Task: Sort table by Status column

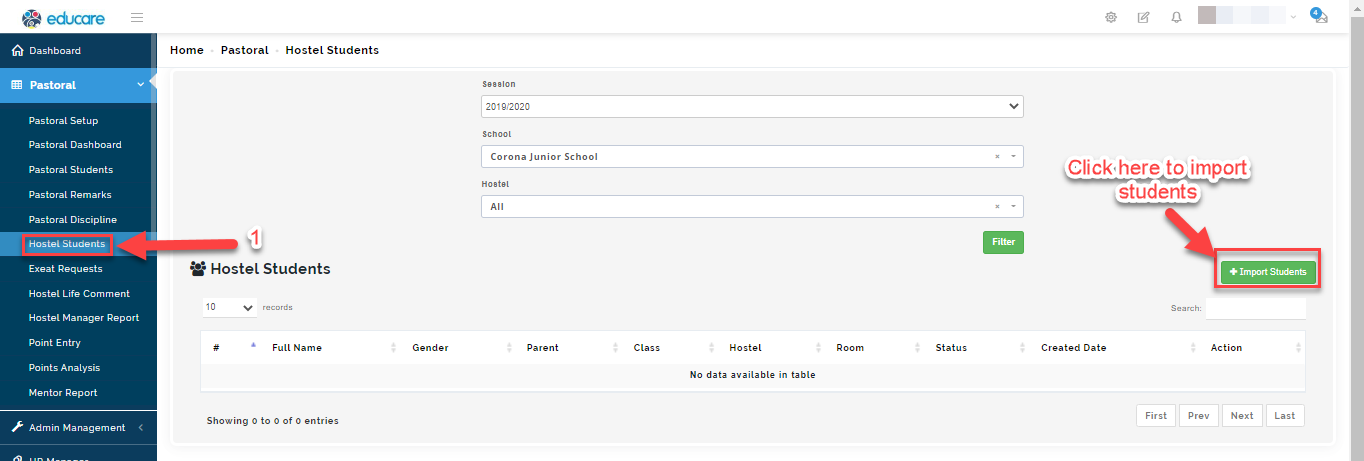Action: [x=978, y=347]
